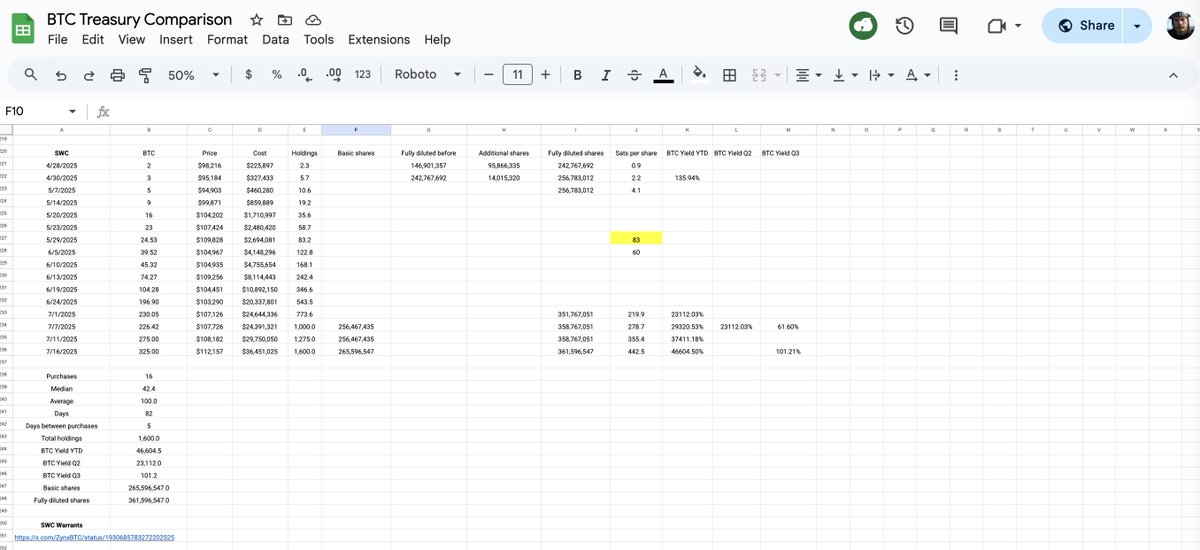Toggle strikethrough formatting
Image resolution: width=1200 pixels, height=550 pixels.
coord(633,75)
